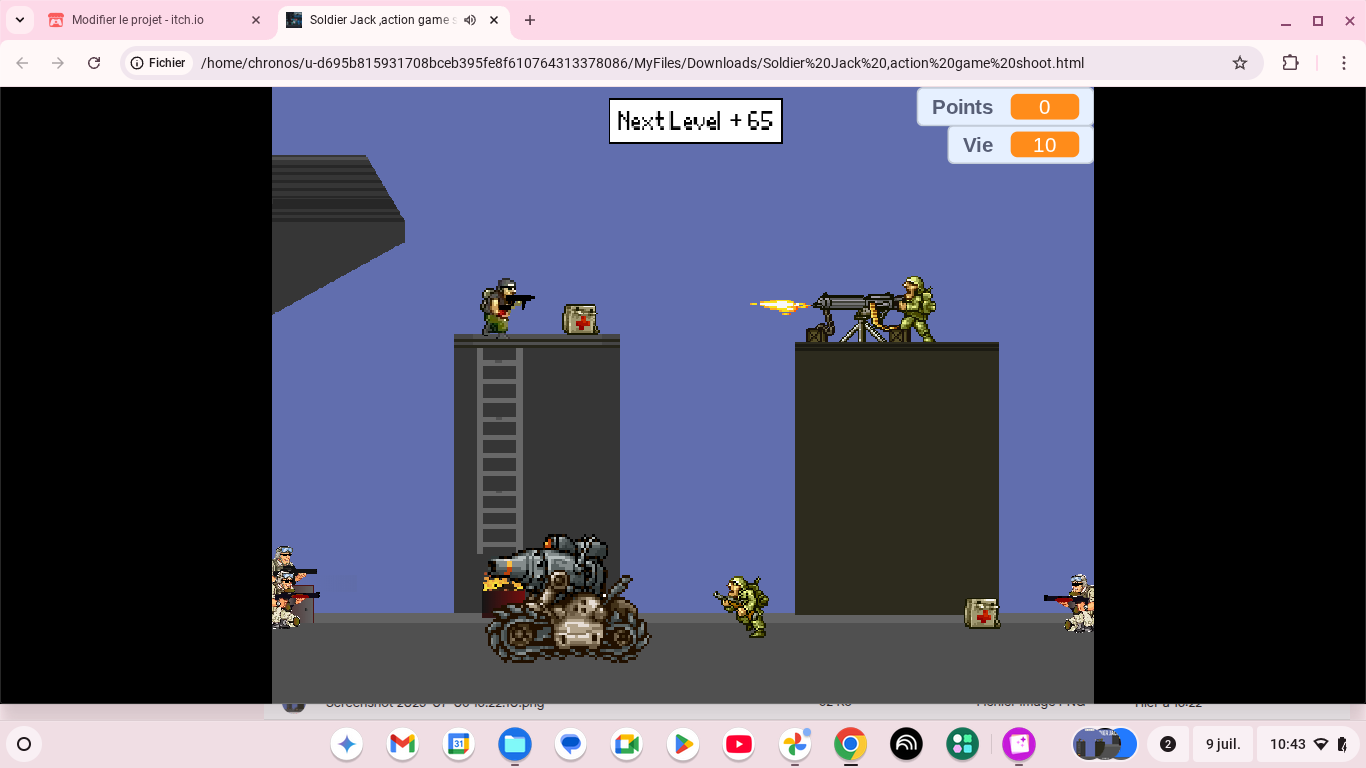Viewport: 1366px width, 768px height.
Task: Click the armored motorcycle tank vehicle
Action: point(565,599)
